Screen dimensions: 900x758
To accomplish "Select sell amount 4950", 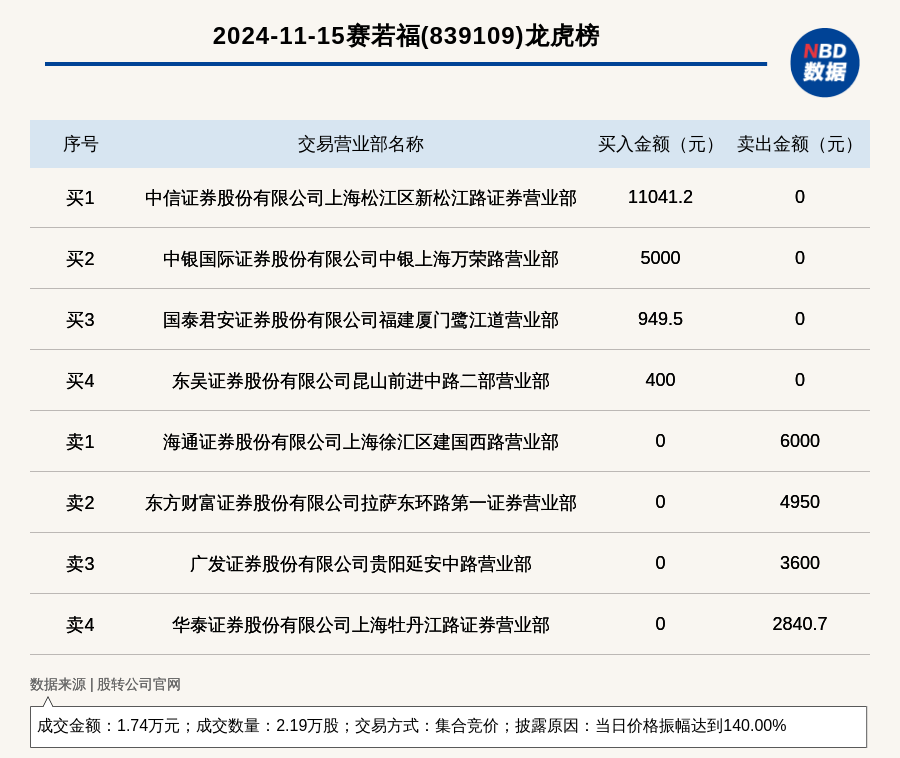I will pyautogui.click(x=800, y=502).
